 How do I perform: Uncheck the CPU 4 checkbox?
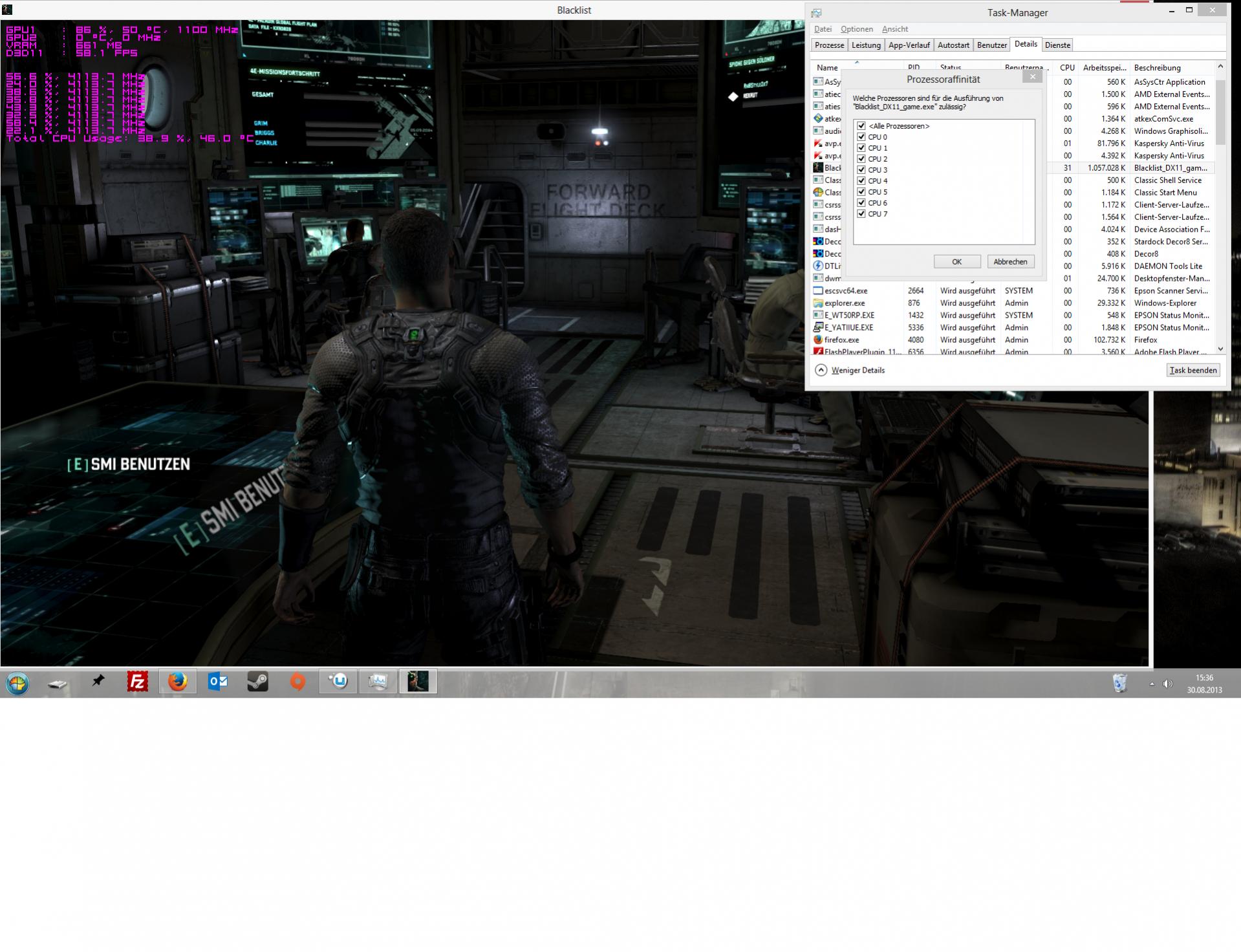click(861, 181)
